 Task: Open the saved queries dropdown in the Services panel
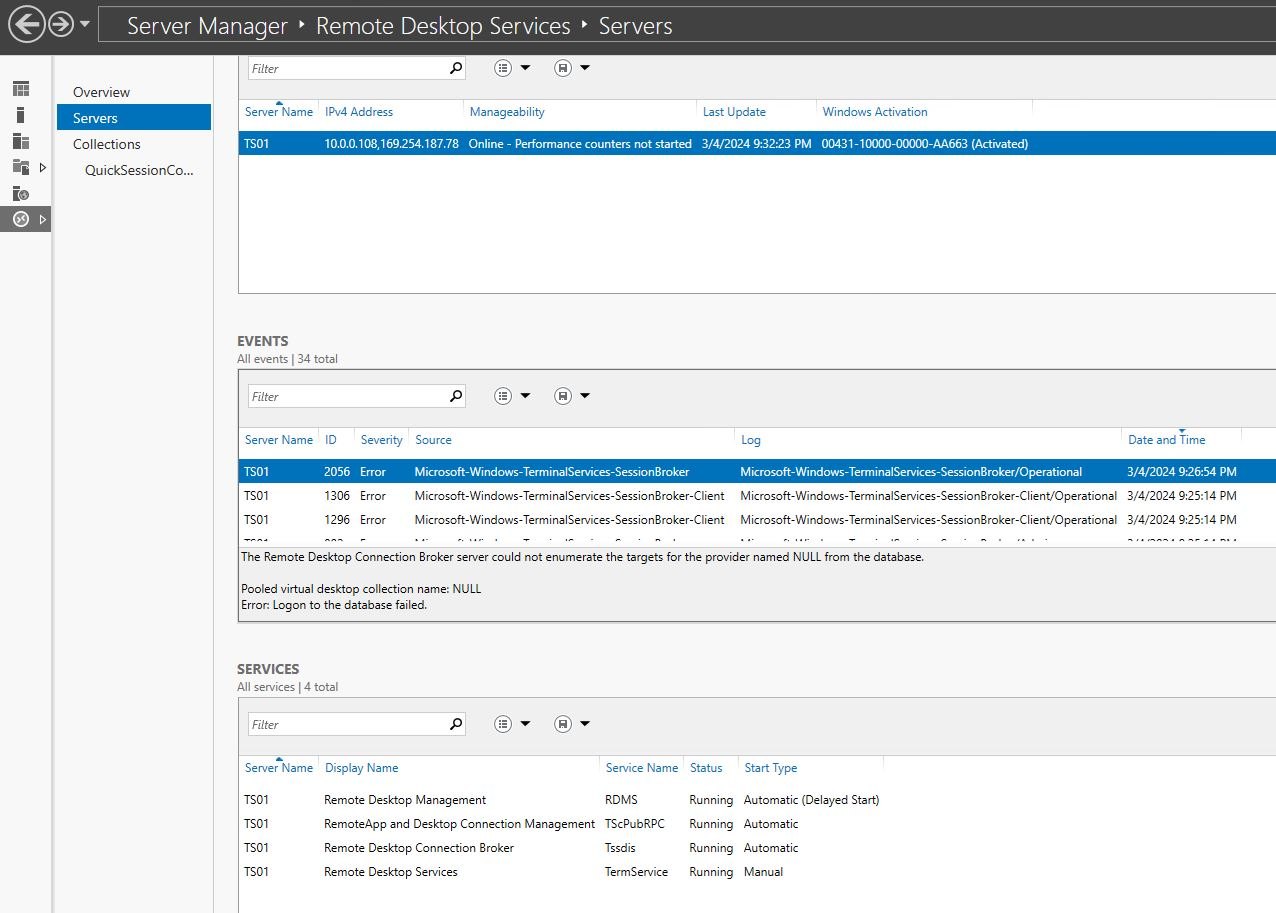pos(585,723)
